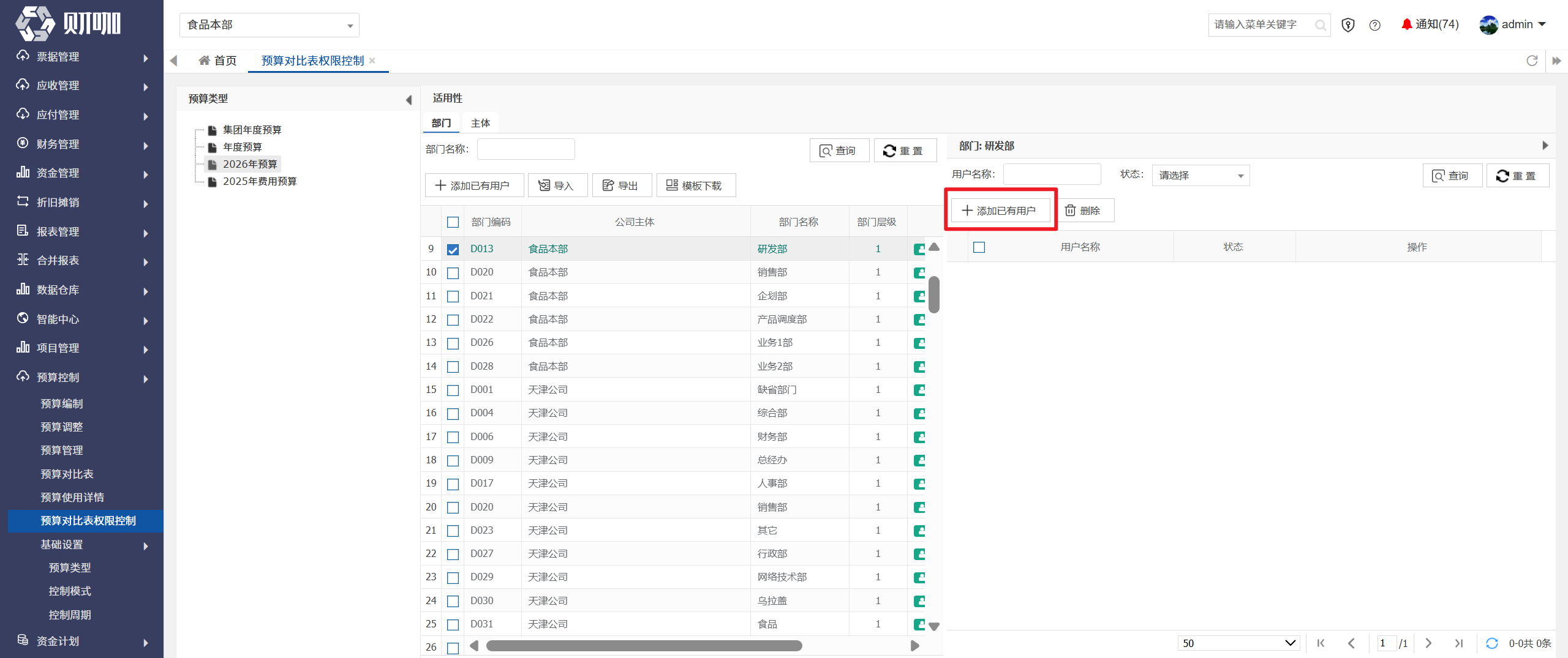The width and height of the screenshot is (1568, 658).
Task: Switch to the 主体 tab
Action: pos(480,123)
